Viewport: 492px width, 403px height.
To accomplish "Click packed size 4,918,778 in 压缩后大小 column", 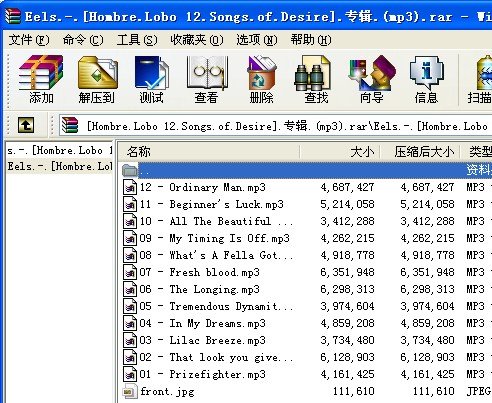I will point(427,255).
